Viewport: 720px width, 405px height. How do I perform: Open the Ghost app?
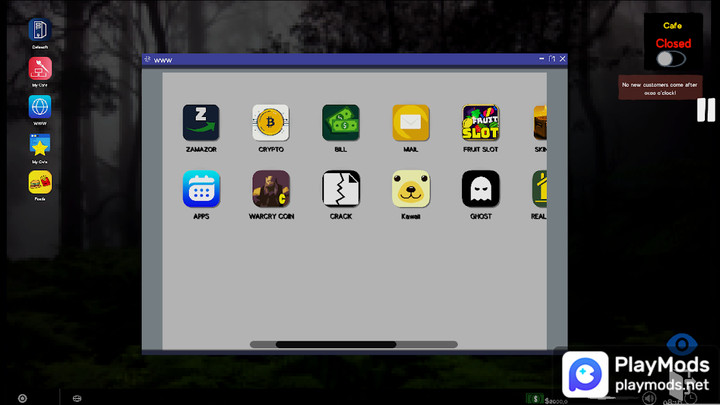tap(481, 189)
